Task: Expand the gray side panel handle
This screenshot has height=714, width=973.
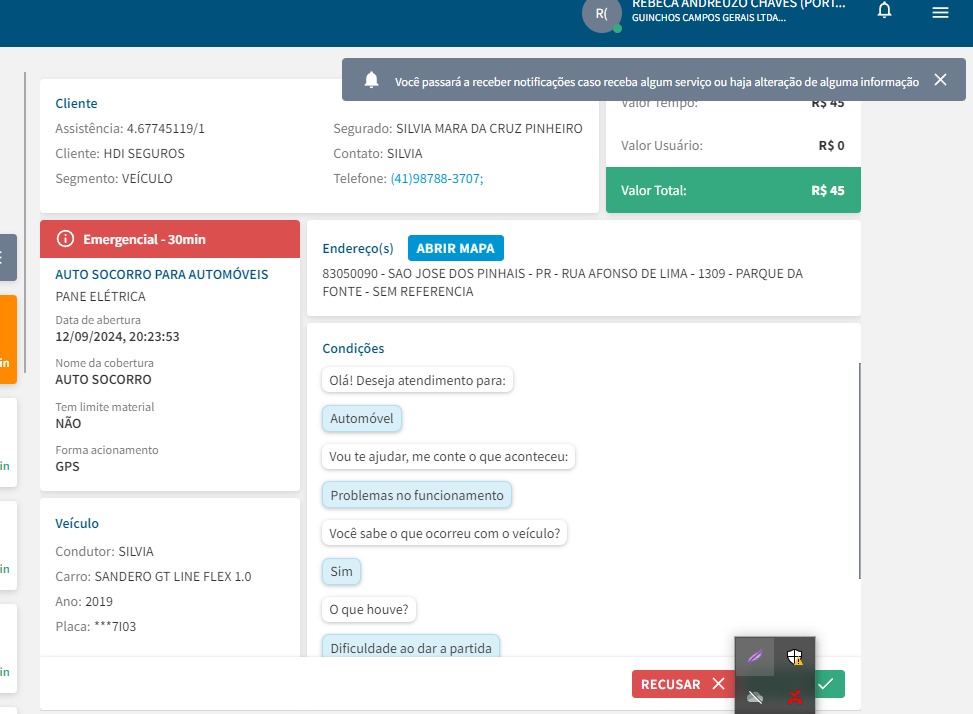Action: [8, 257]
